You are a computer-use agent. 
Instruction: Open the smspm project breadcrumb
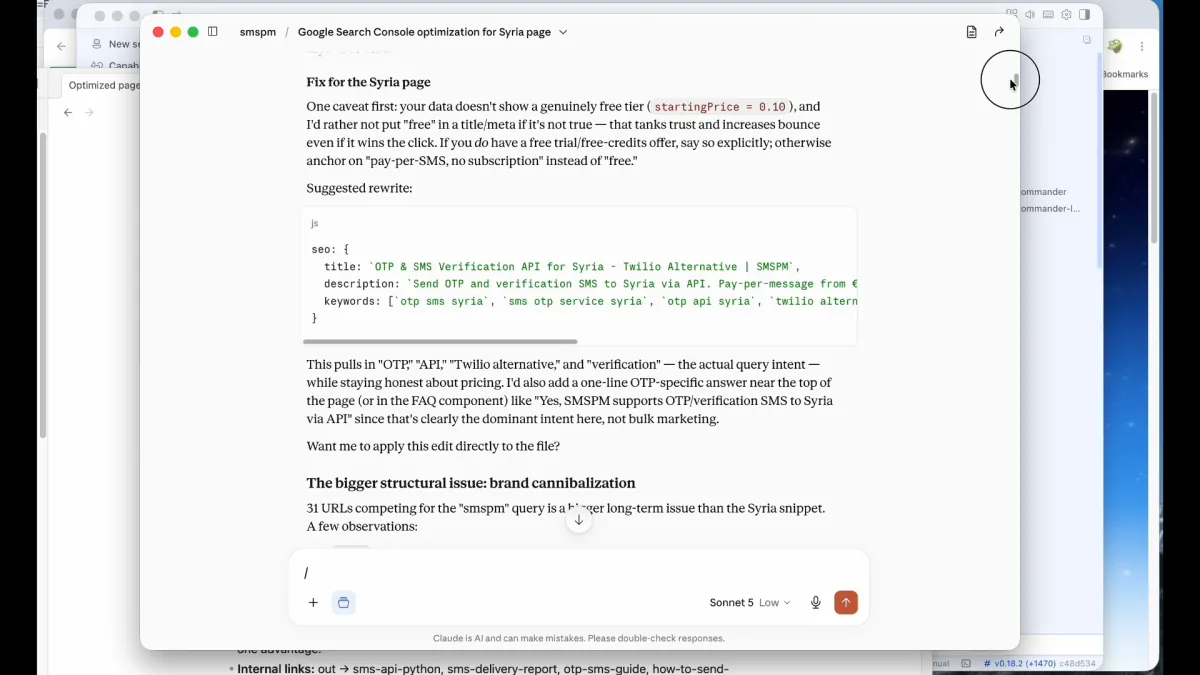258,32
